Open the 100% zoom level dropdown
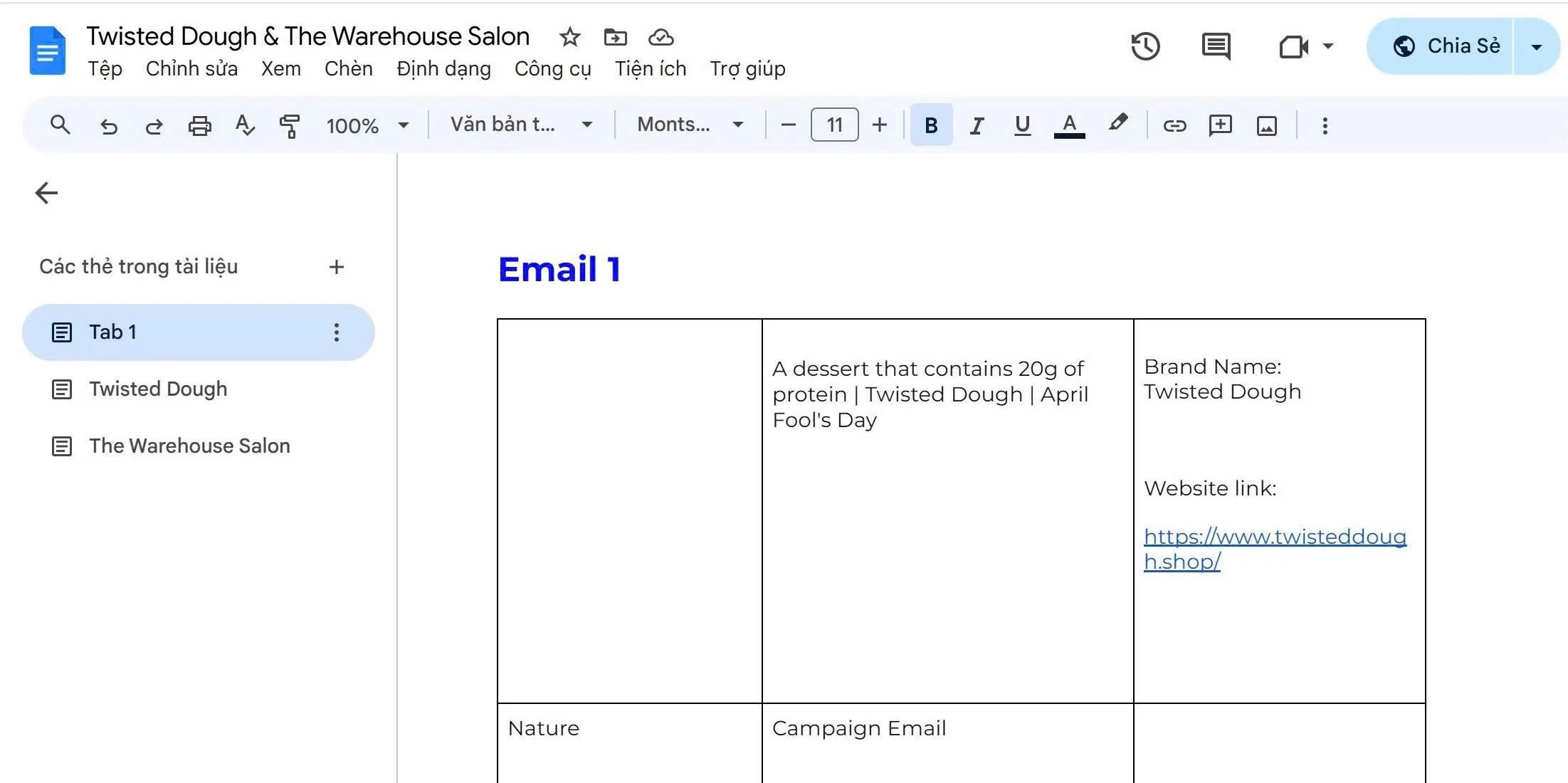Screen dimensions: 1568x783 click(367, 126)
